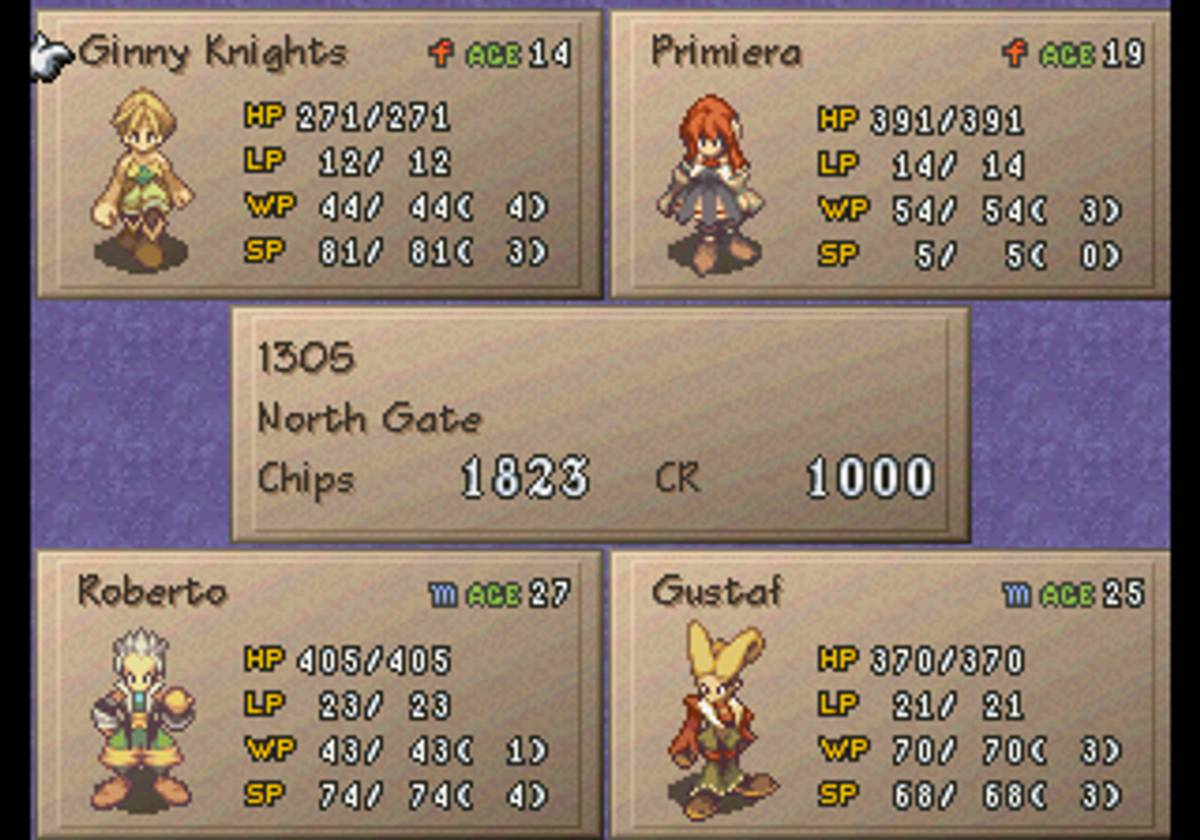Click the CR value 1000
Image resolution: width=1200 pixels, height=840 pixels.
(870, 479)
